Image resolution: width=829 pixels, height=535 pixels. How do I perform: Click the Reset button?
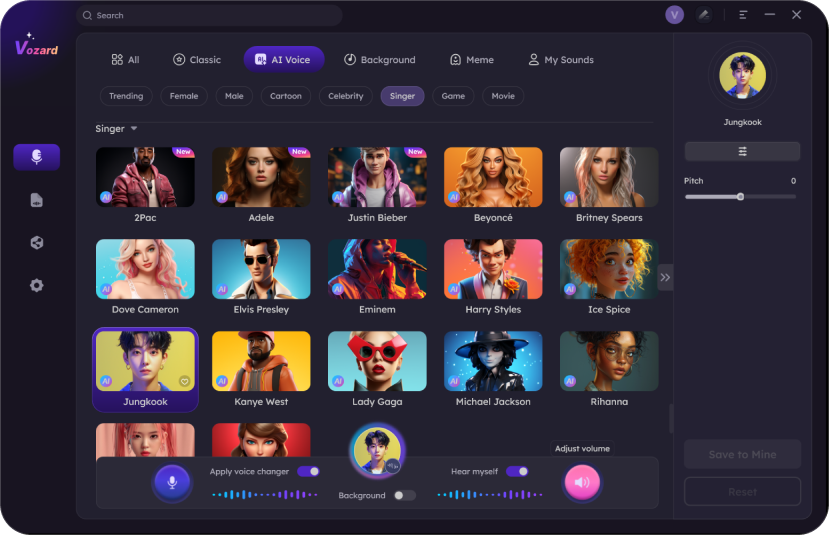tap(742, 492)
